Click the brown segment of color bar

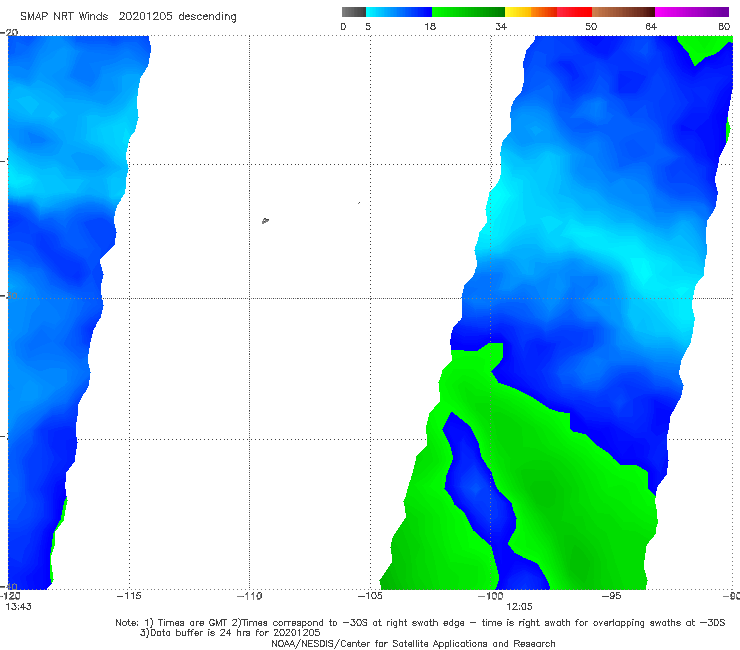[x=623, y=12]
